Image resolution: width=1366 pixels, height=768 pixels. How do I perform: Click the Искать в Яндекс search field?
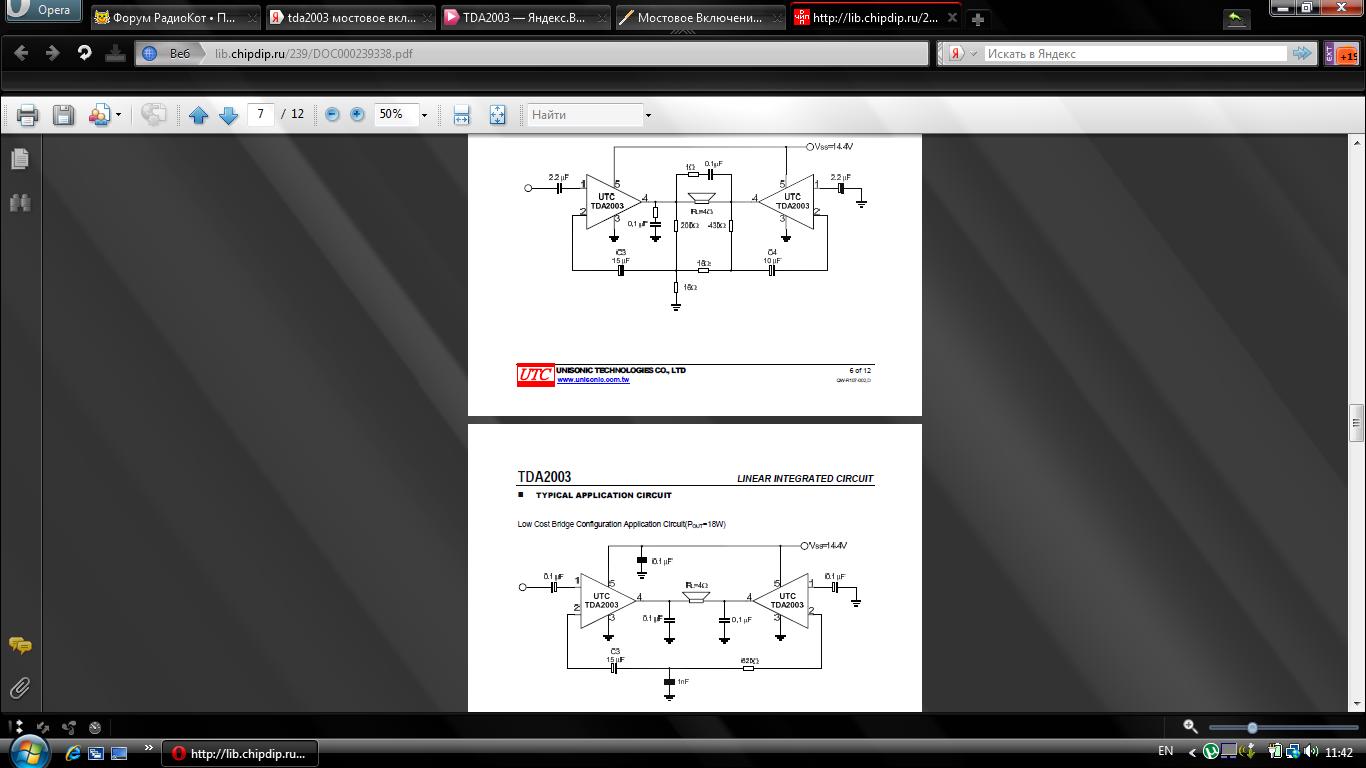click(x=1135, y=54)
